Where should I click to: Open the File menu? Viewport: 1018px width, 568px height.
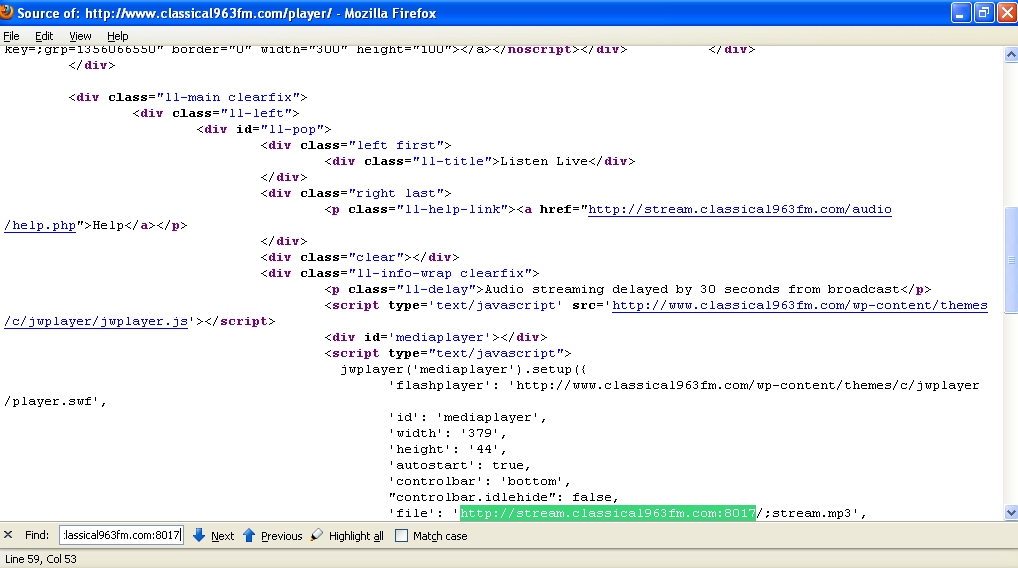click(x=11, y=36)
